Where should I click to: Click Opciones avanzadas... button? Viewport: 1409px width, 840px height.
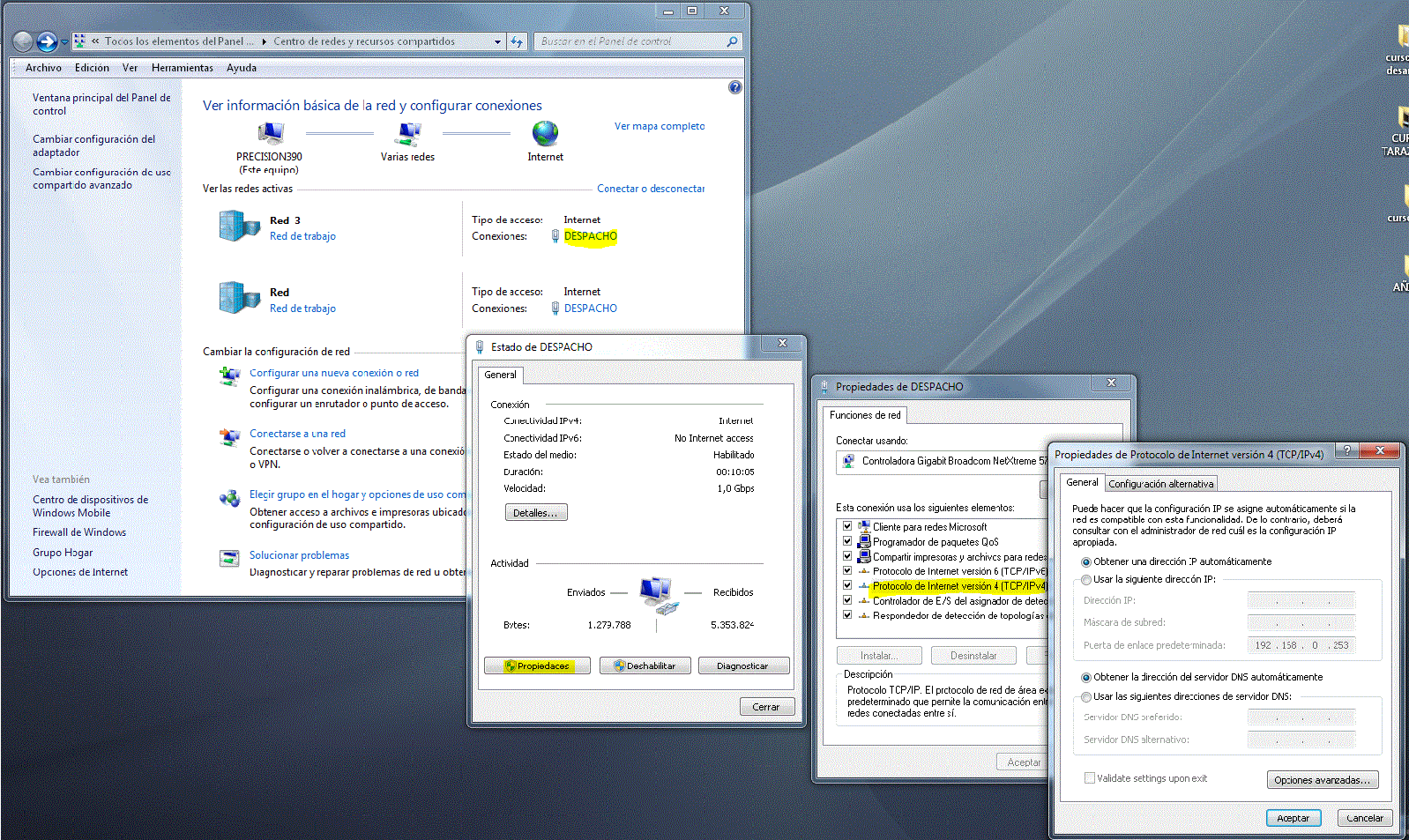pyautogui.click(x=1322, y=780)
